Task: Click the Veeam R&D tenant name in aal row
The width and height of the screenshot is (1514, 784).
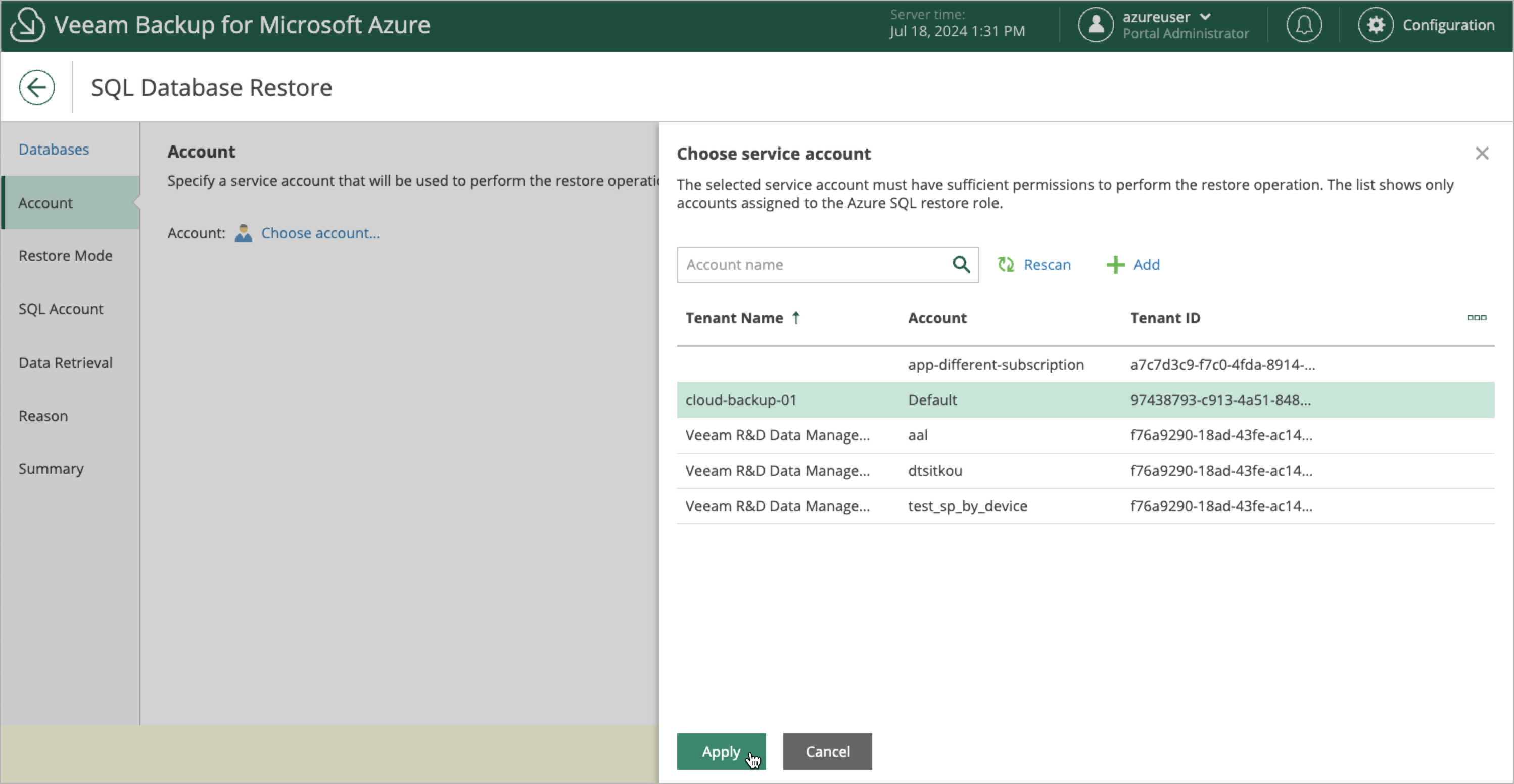Action: [778, 435]
